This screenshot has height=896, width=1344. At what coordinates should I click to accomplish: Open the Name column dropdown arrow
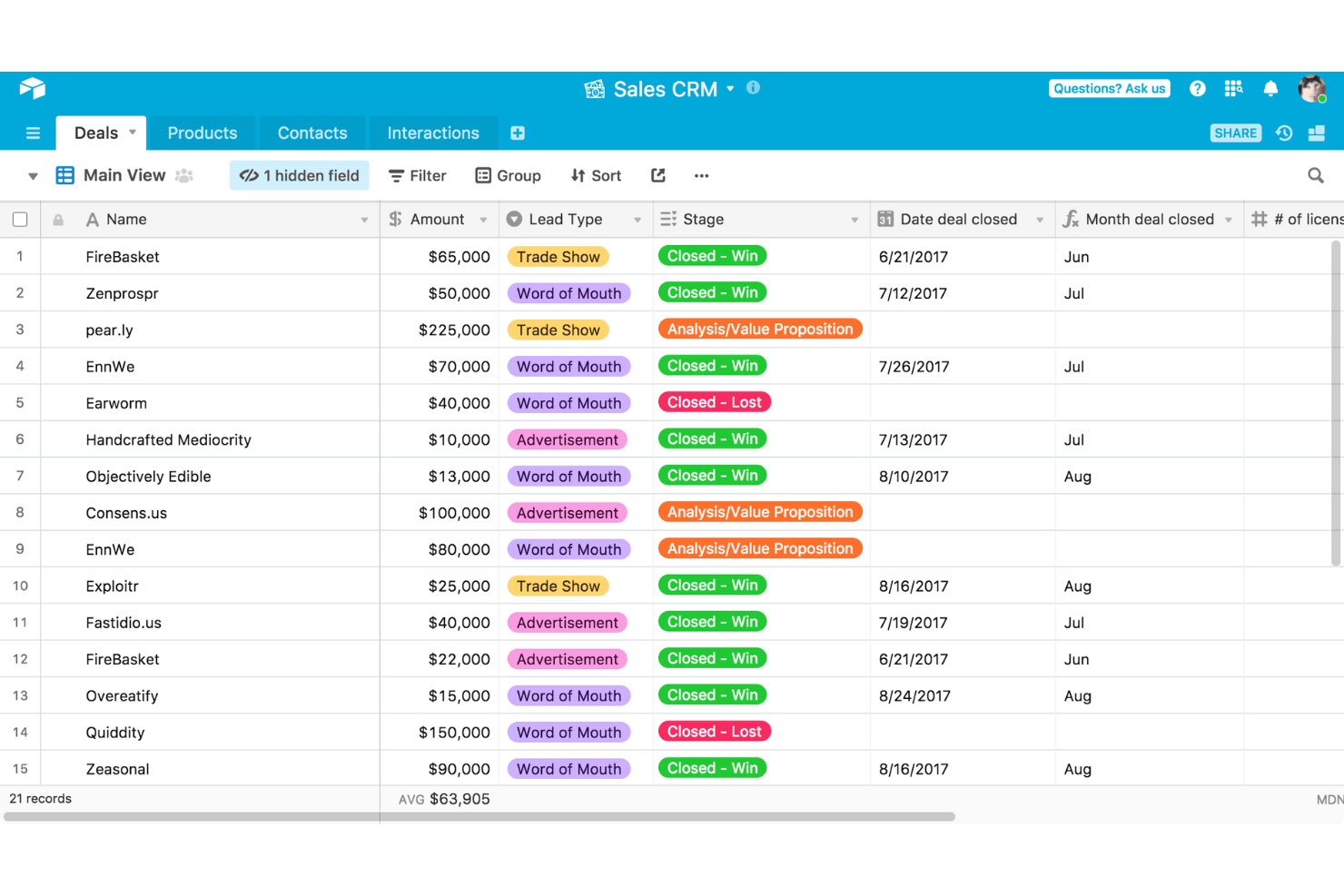[364, 220]
